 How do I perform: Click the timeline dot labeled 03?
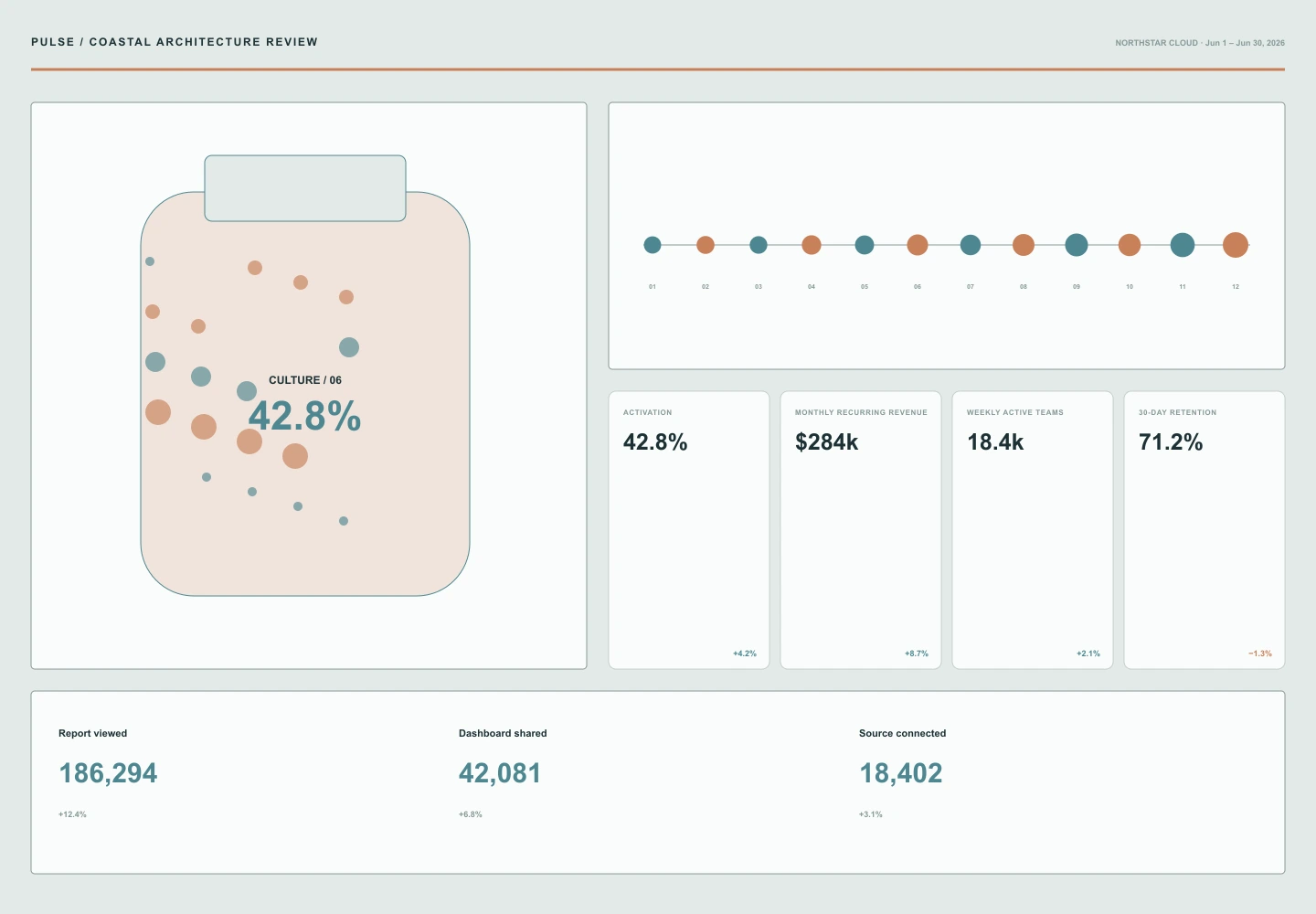tap(759, 245)
